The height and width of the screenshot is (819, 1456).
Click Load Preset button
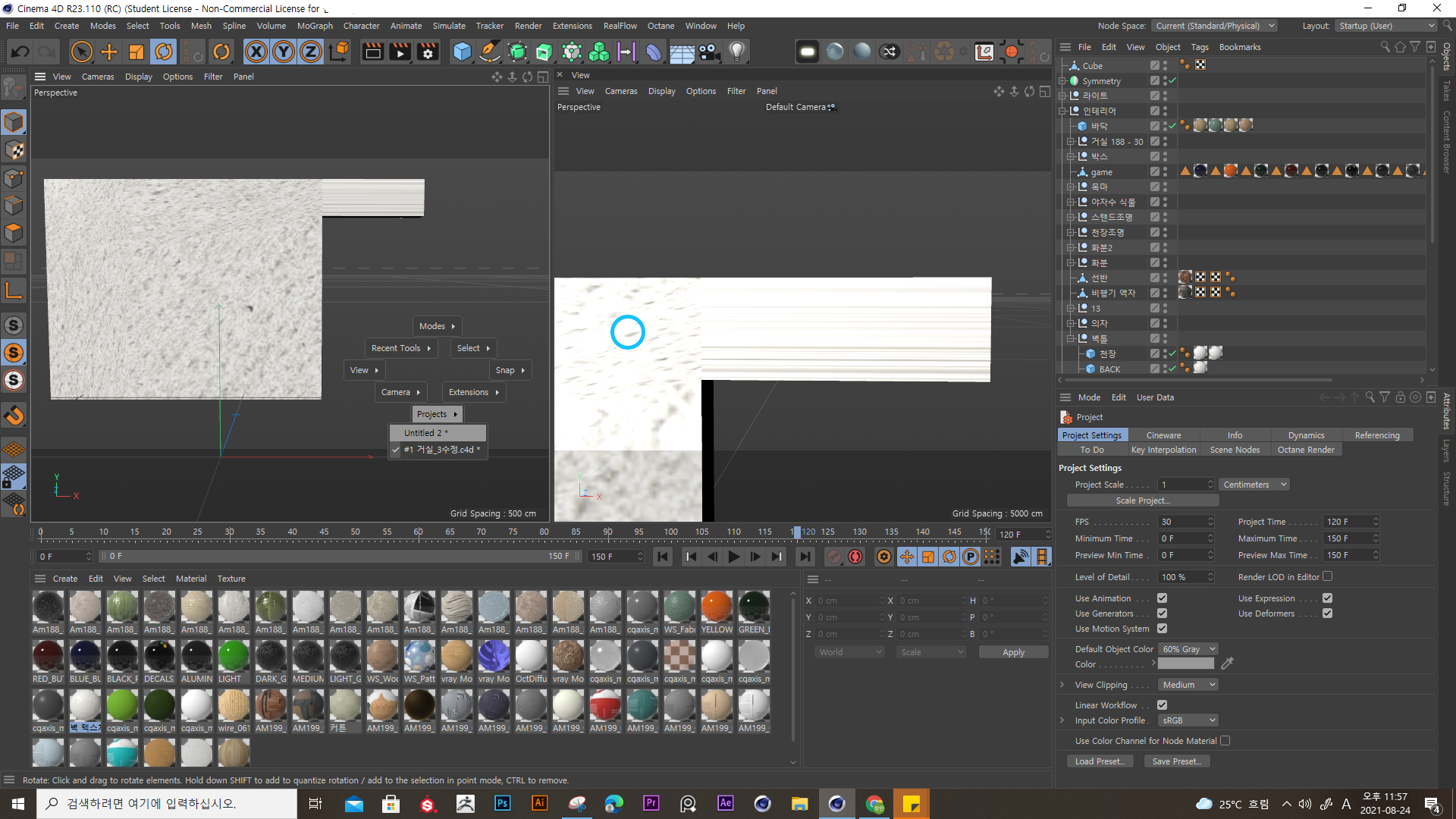pos(1100,761)
